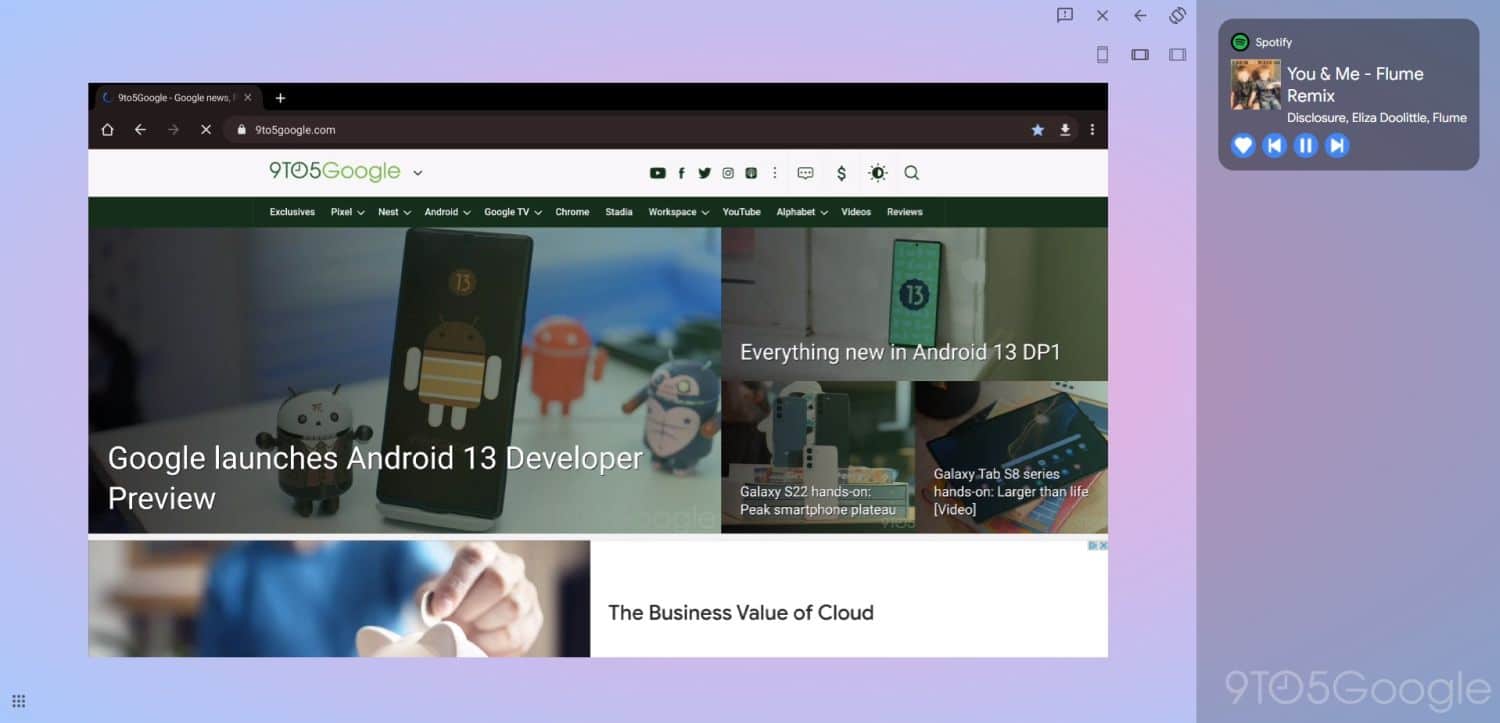Open a new tab with plus button
Screen dimensions: 1500x723
click(280, 98)
